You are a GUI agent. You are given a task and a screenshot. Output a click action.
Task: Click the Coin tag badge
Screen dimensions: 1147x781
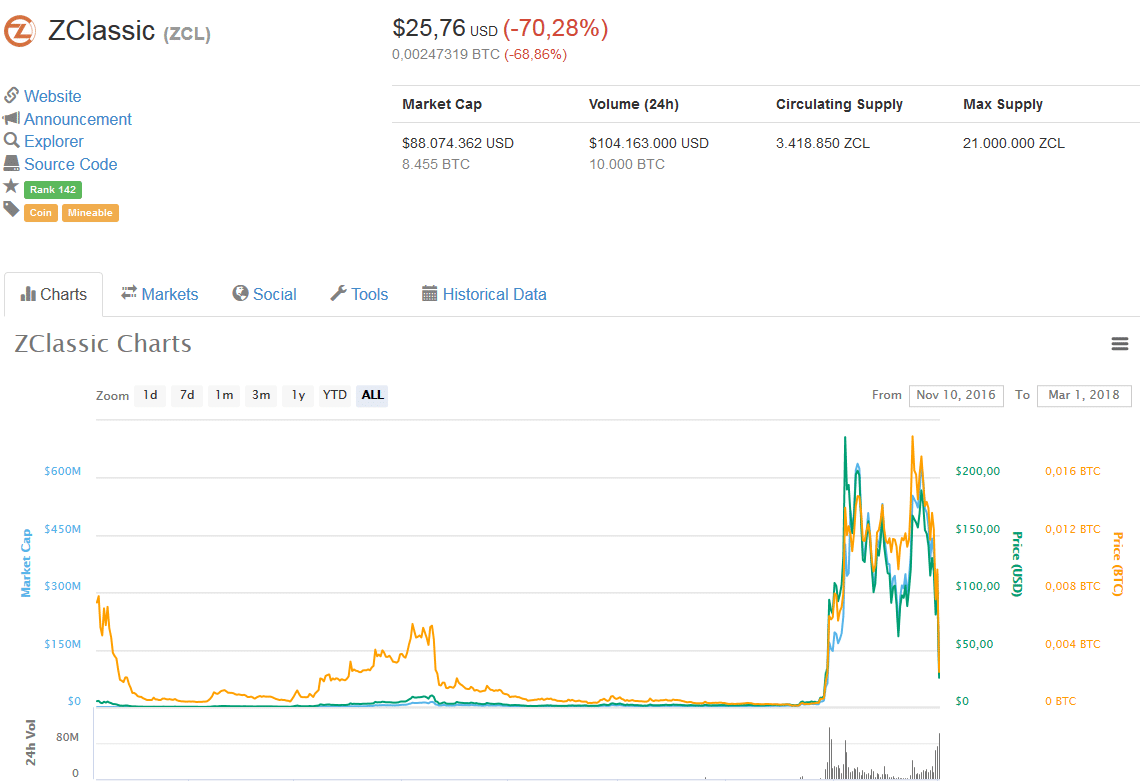coord(41,213)
